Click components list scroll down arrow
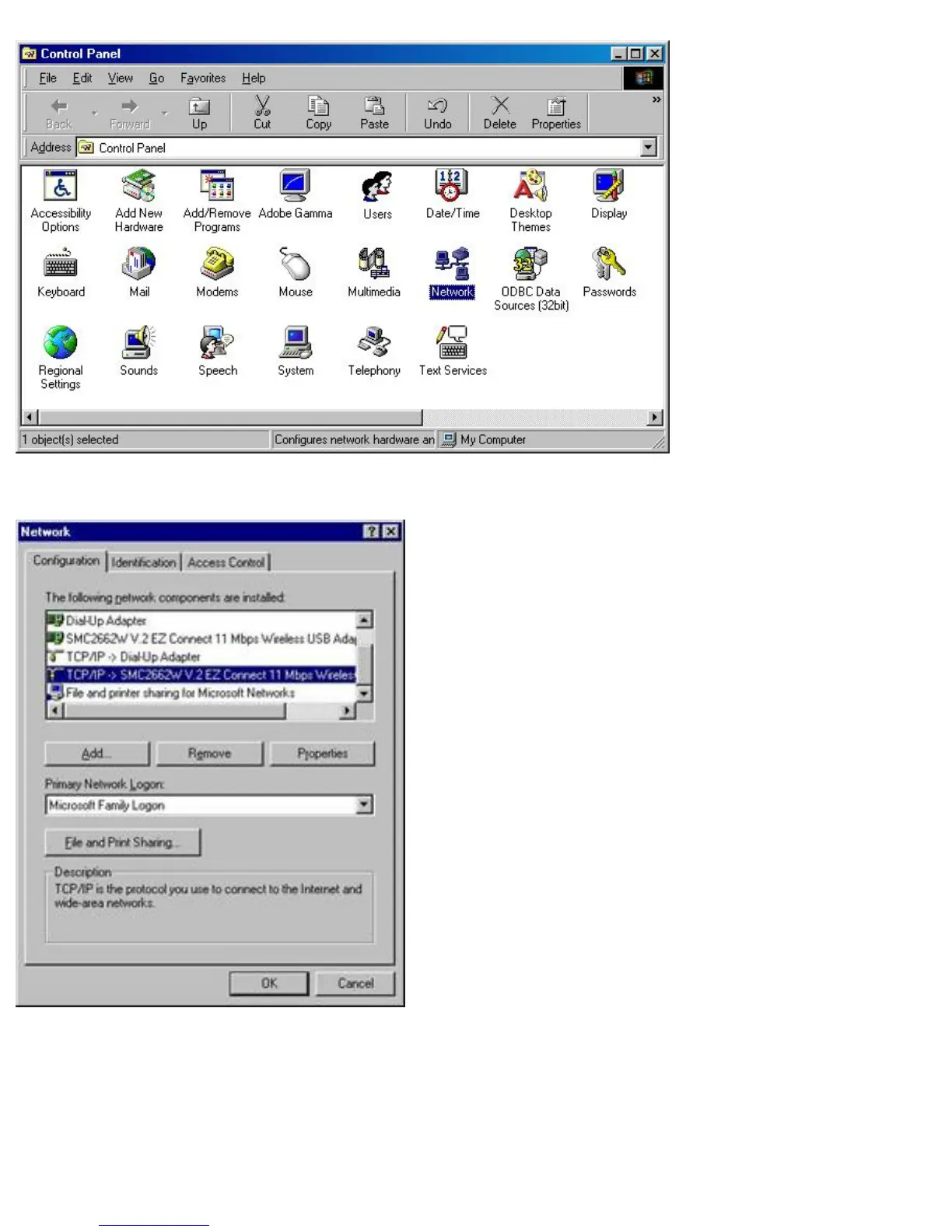 364,693
